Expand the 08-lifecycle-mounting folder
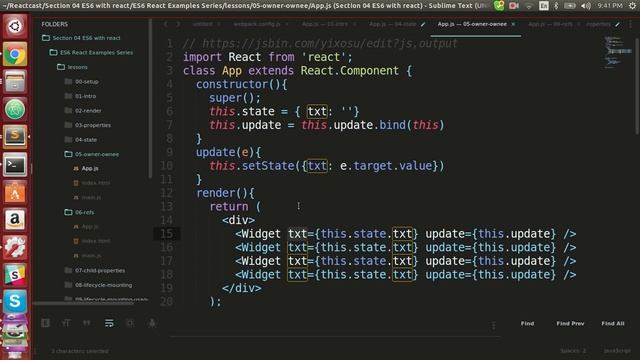This screenshot has width=640, height=360. tap(68, 285)
